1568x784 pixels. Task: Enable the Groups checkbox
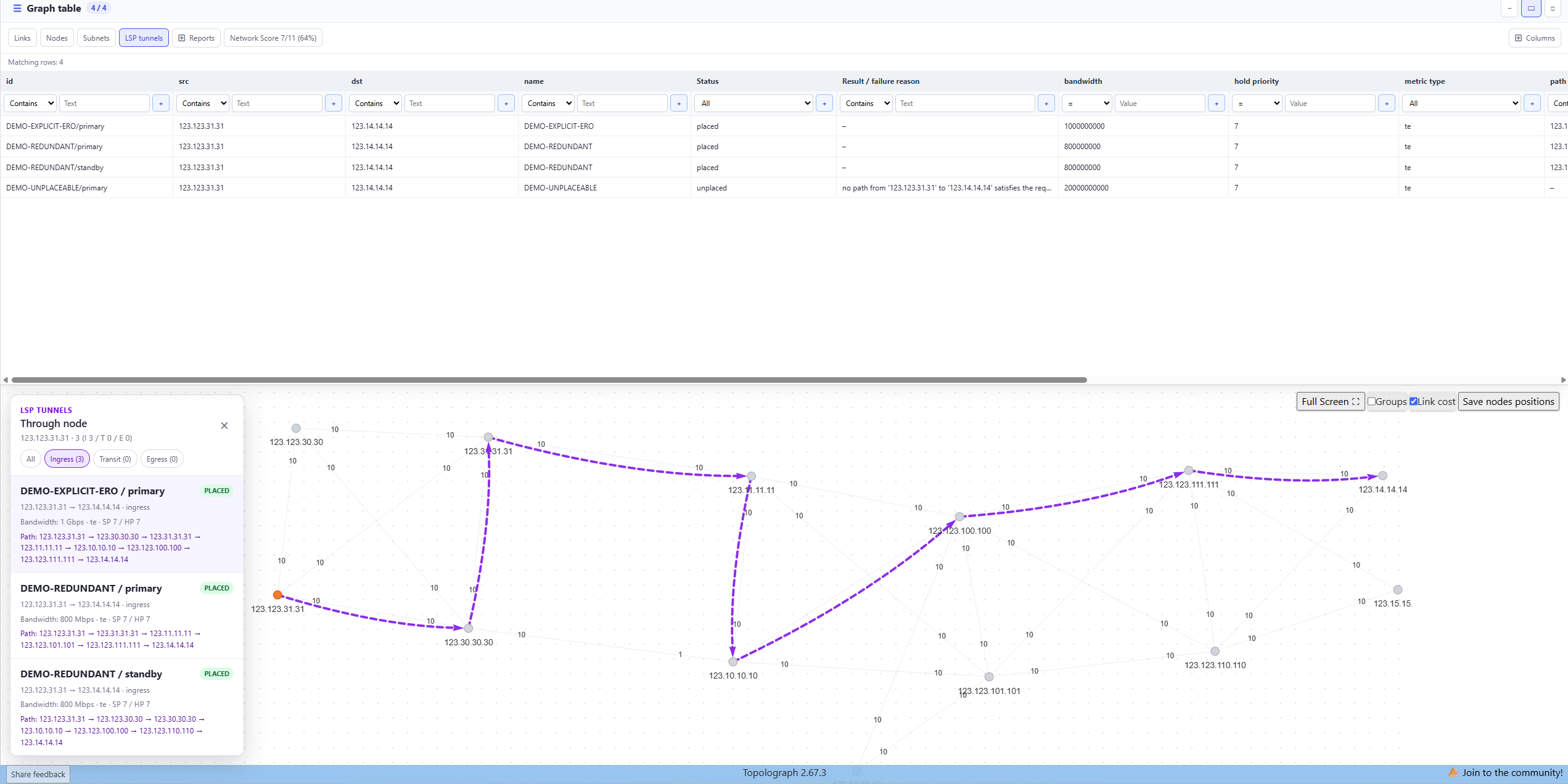point(1372,401)
